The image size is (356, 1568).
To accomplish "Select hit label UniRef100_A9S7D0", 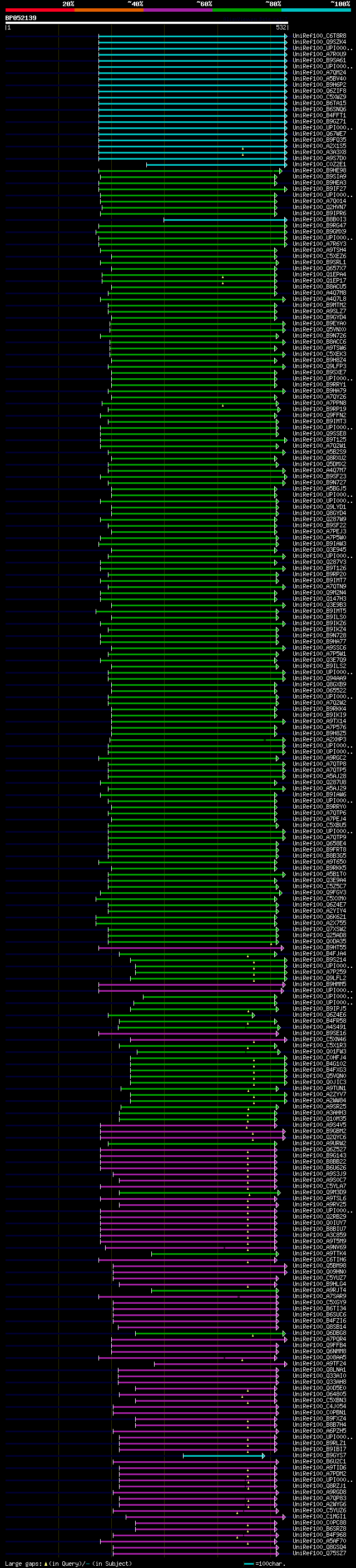I will click(319, 159).
